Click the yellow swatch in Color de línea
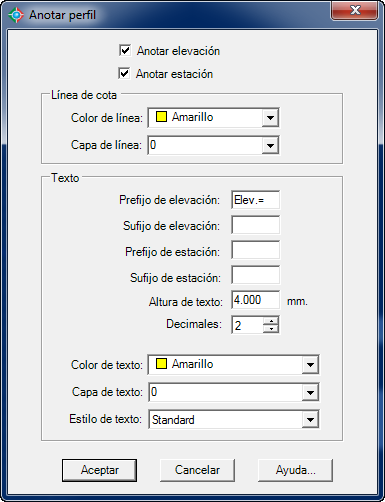The width and height of the screenshot is (385, 502). point(161,117)
